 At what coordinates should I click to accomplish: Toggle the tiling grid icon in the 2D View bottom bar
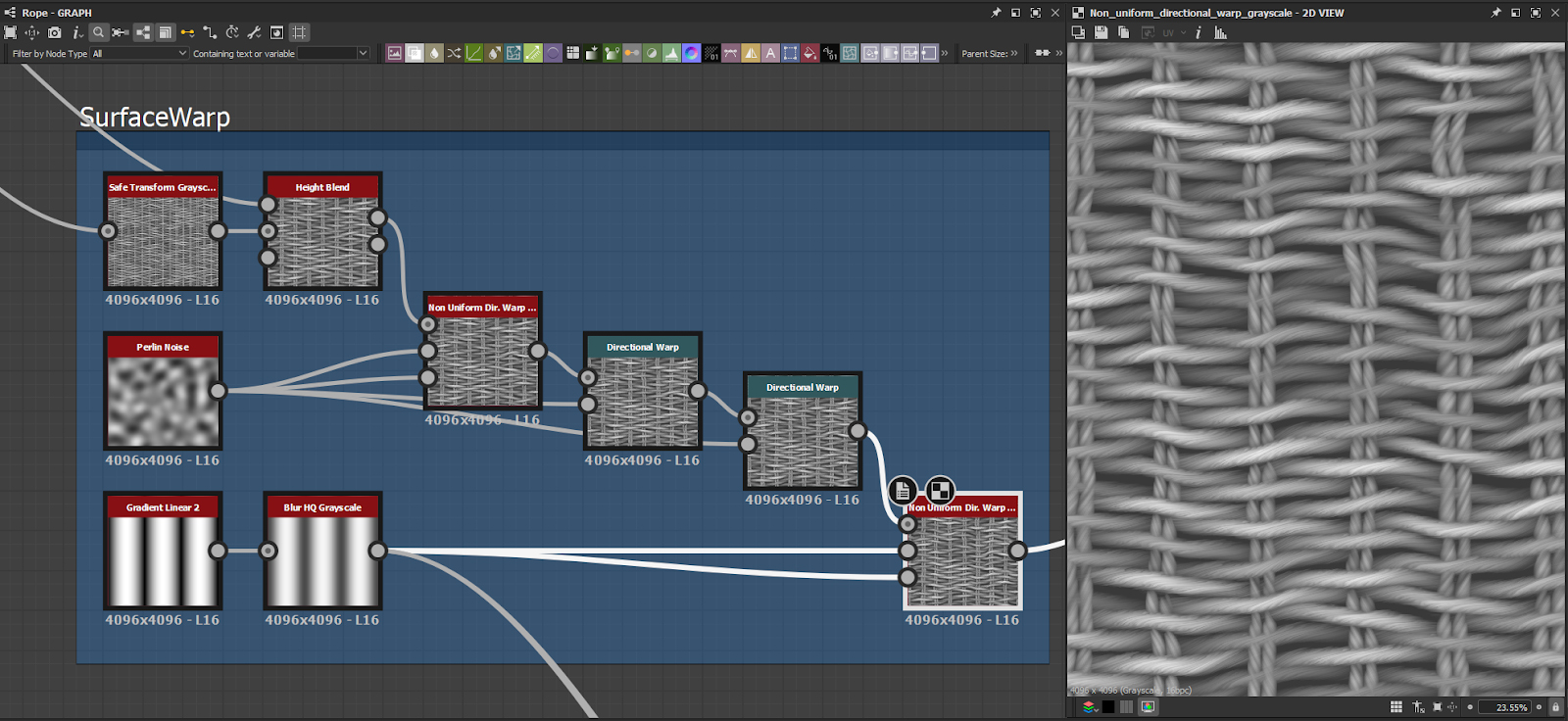click(1396, 706)
